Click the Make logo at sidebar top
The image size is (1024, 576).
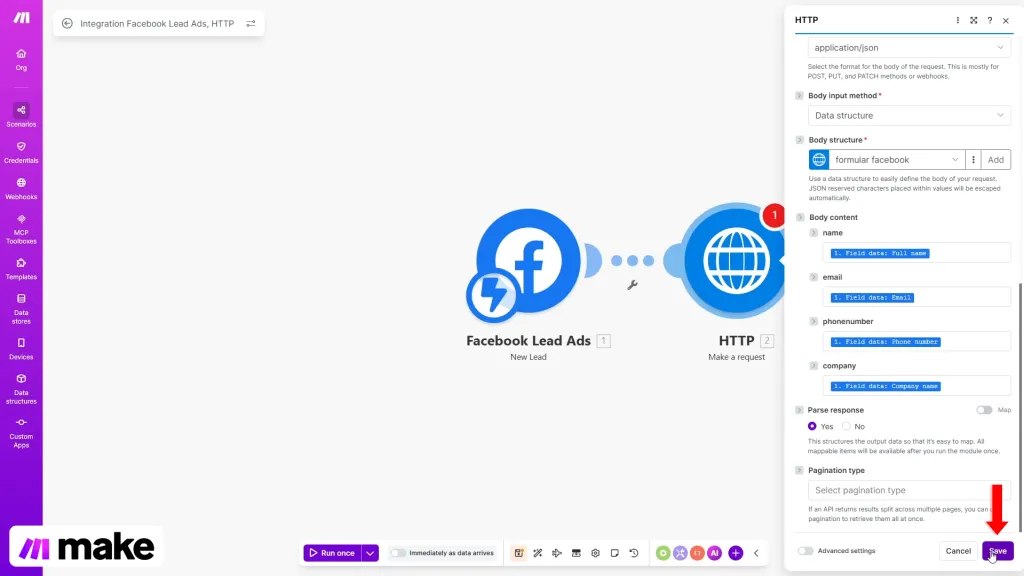click(x=21, y=18)
